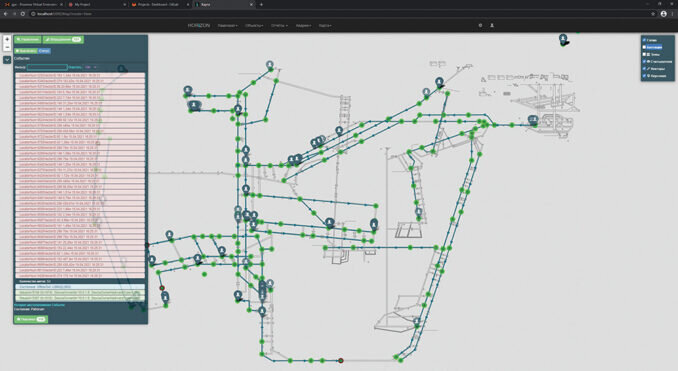Toggle the personnel layer checkbox with pin icon

coord(644,76)
